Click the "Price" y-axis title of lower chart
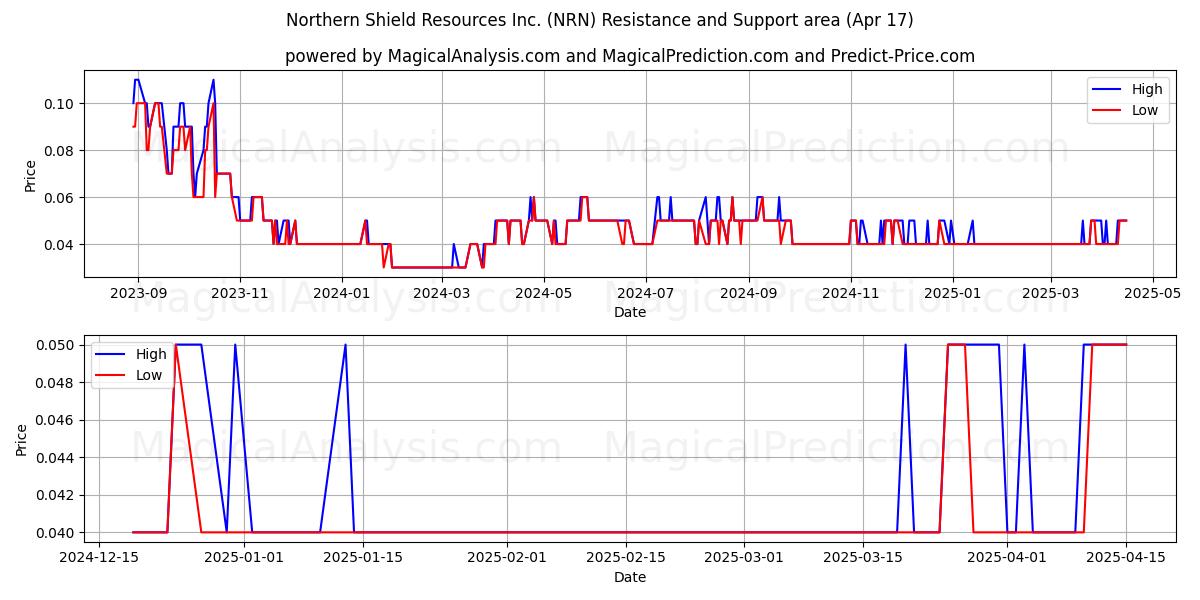The height and width of the screenshot is (600, 1200). (x=22, y=440)
